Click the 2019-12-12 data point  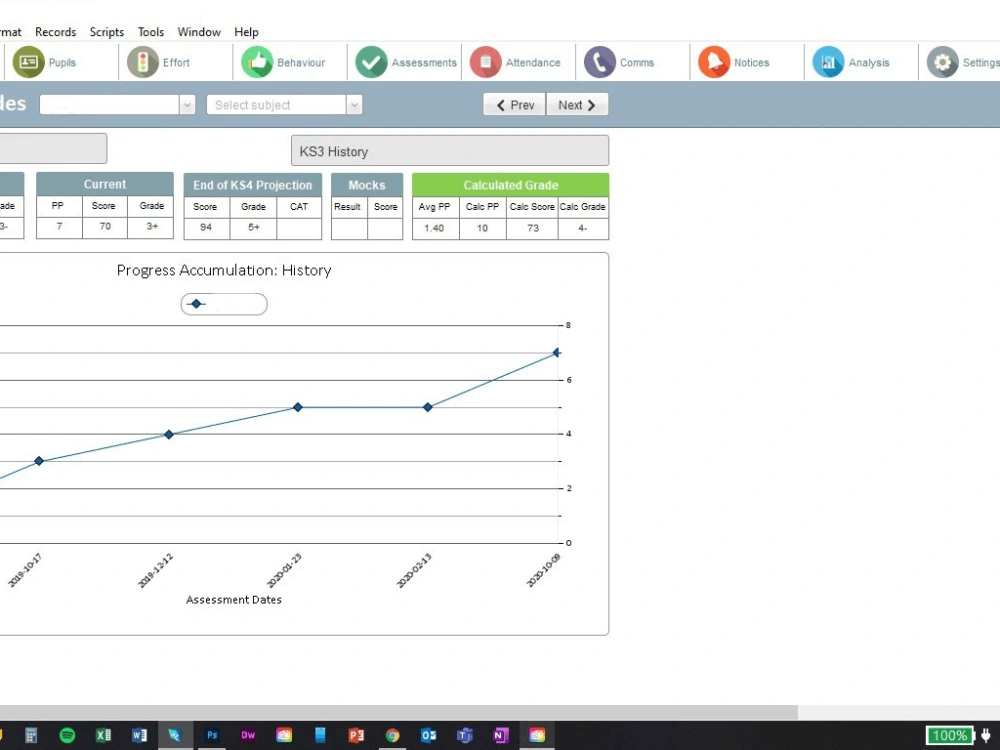click(x=169, y=434)
